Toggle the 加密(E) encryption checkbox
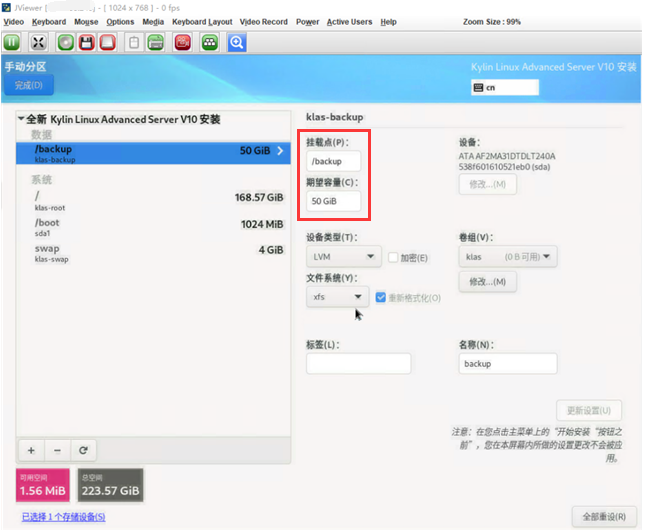Viewport: 646px width, 532px height. coord(393,258)
